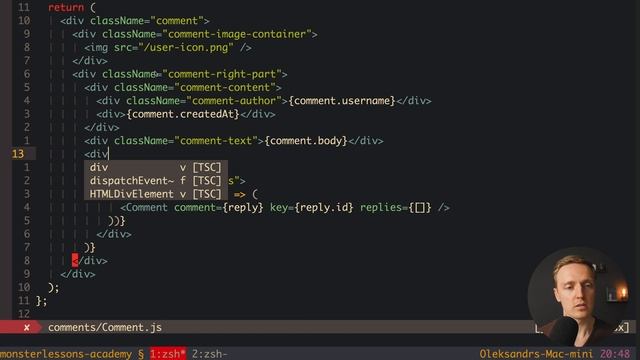Click the key={reply.id} prop

311,207
